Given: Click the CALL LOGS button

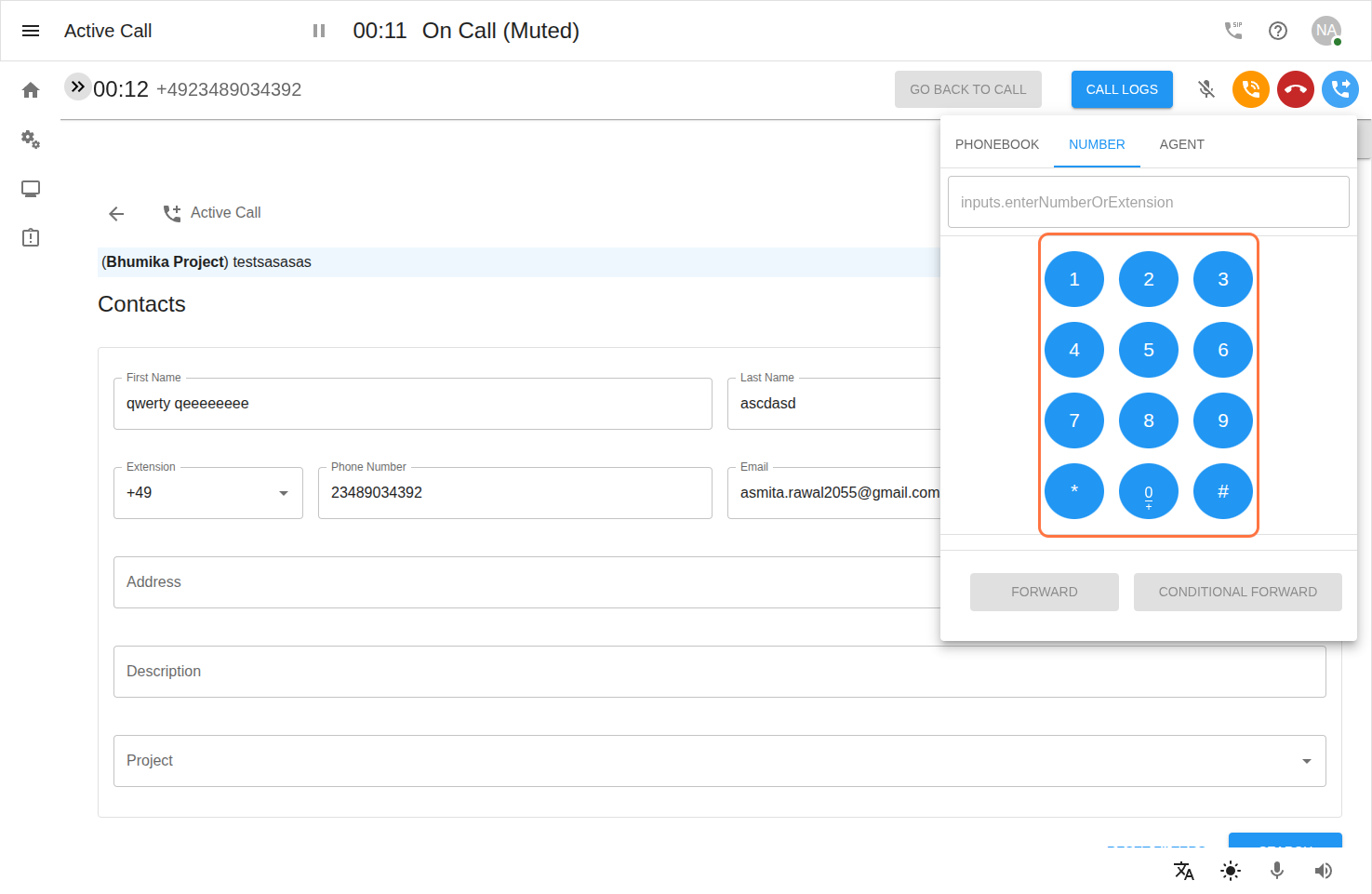Looking at the screenshot, I should 1121,89.
